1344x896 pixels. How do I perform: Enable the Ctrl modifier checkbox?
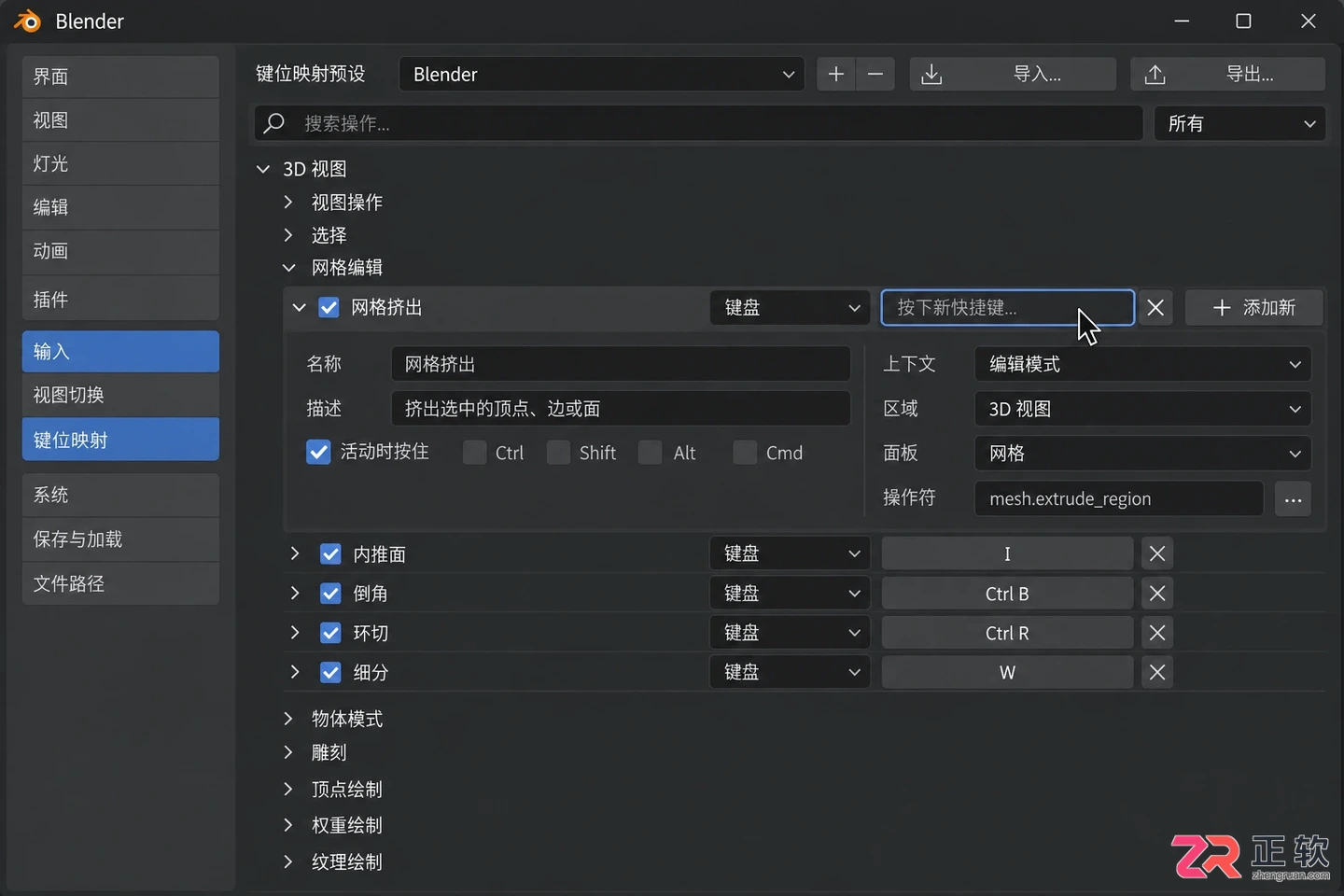tap(475, 453)
